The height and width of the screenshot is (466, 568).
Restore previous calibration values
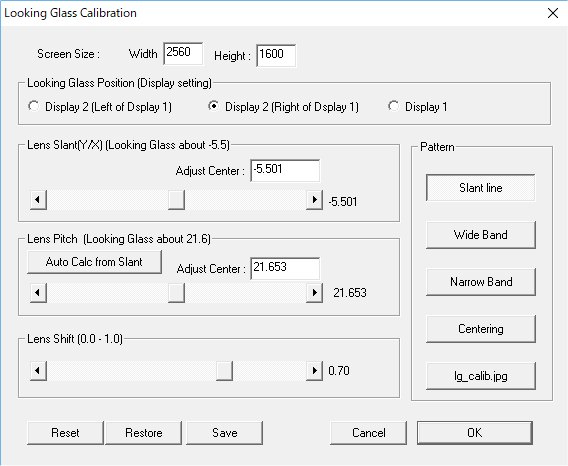pyautogui.click(x=143, y=433)
